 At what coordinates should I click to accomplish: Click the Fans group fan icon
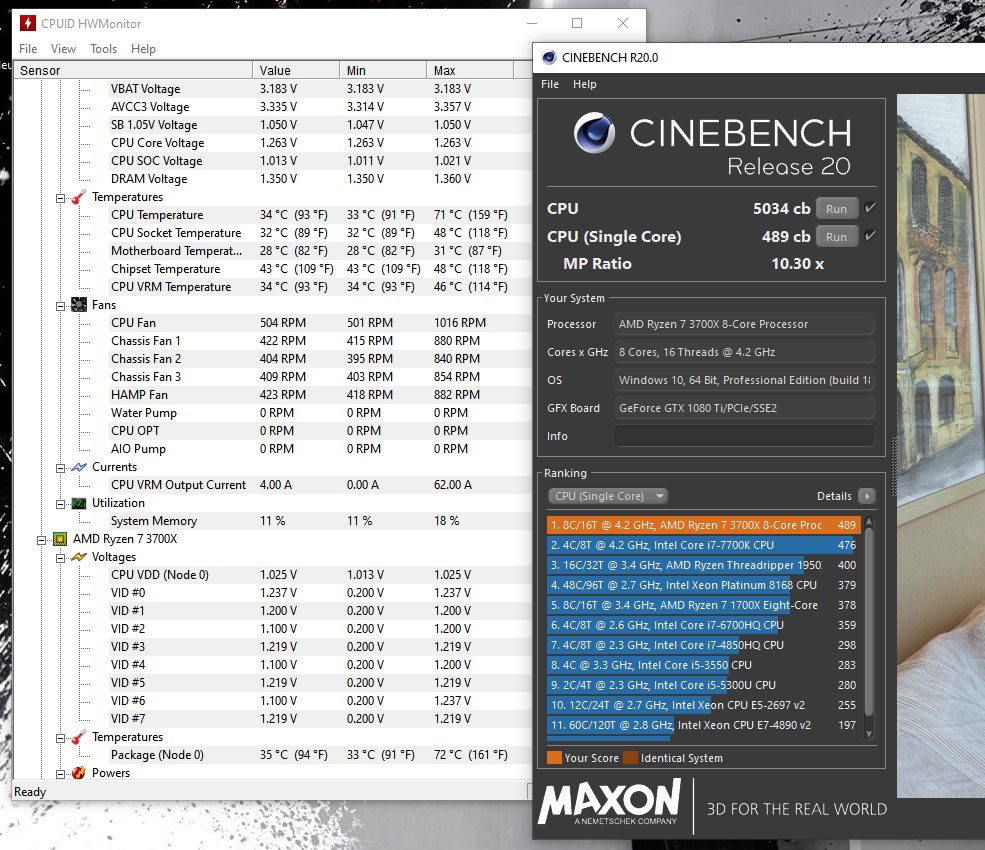[x=79, y=305]
